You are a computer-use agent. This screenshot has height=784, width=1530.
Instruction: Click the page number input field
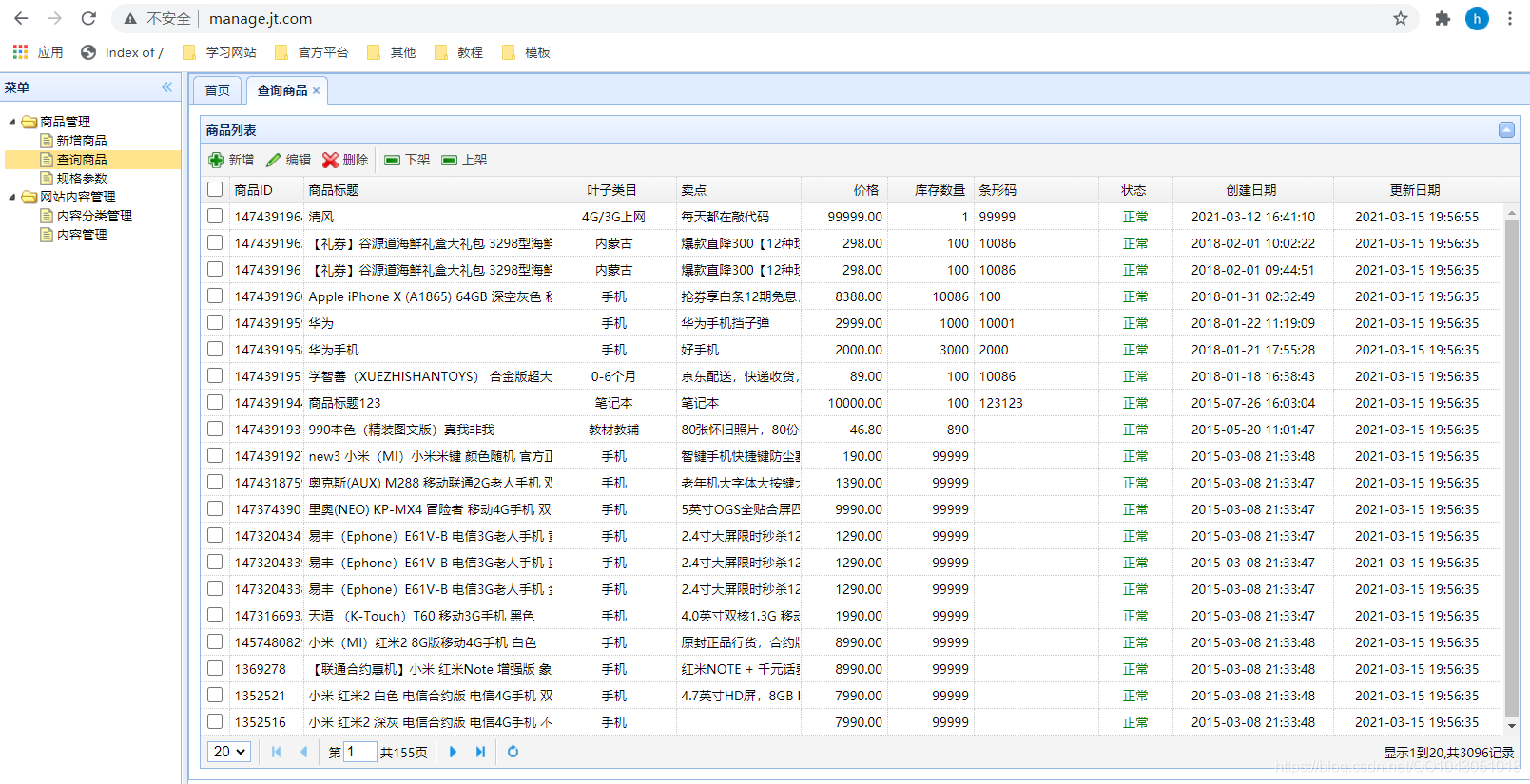(359, 752)
